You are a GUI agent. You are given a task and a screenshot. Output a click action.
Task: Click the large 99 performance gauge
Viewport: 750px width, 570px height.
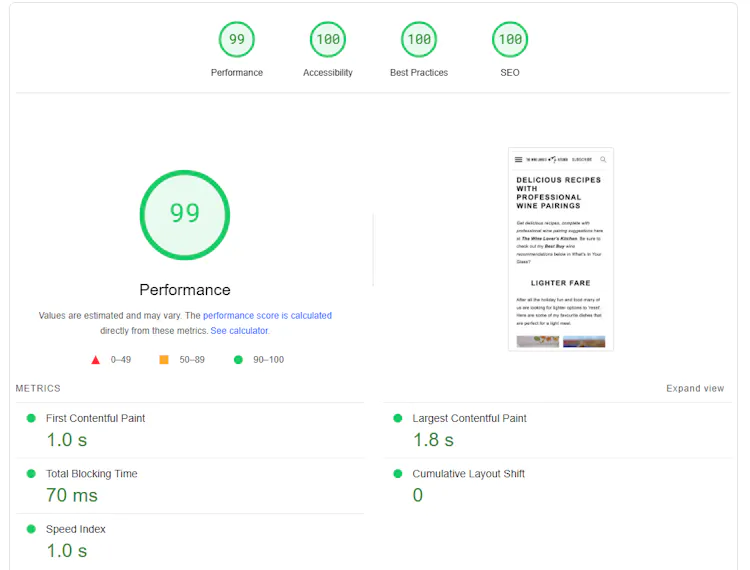pos(185,215)
